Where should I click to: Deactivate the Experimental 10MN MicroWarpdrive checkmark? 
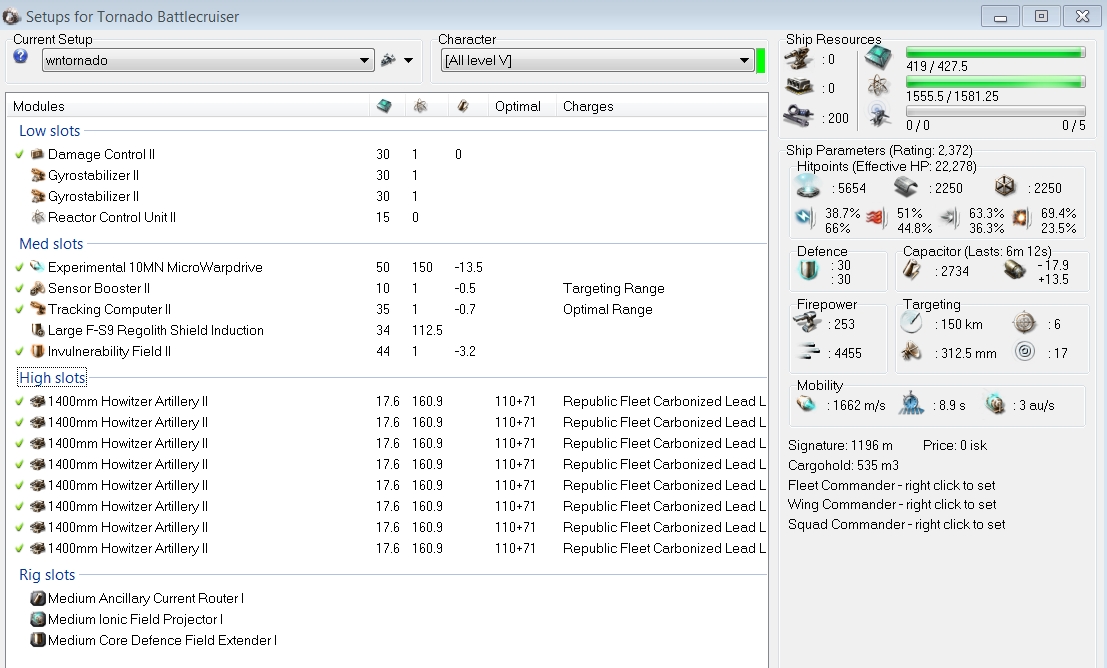20,267
